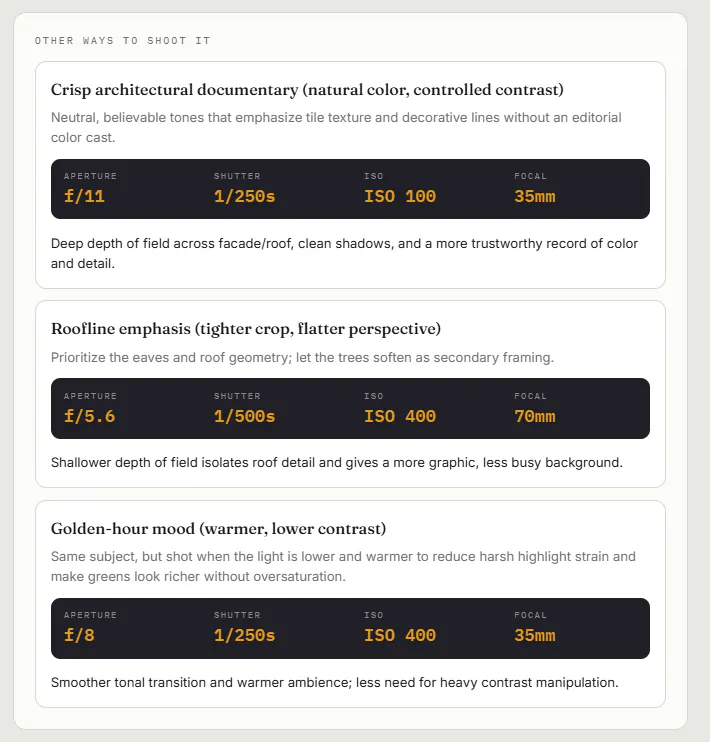Click the Other Ways To Shoot It header

122,41
